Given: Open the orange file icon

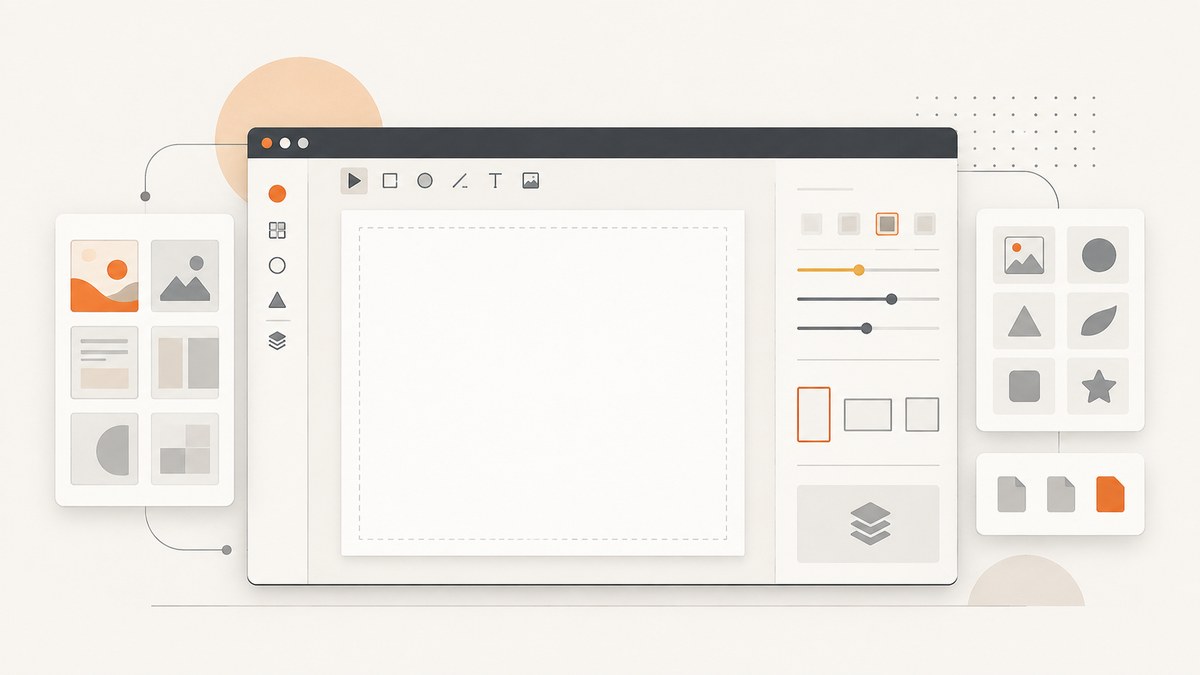Looking at the screenshot, I should click(x=1110, y=494).
